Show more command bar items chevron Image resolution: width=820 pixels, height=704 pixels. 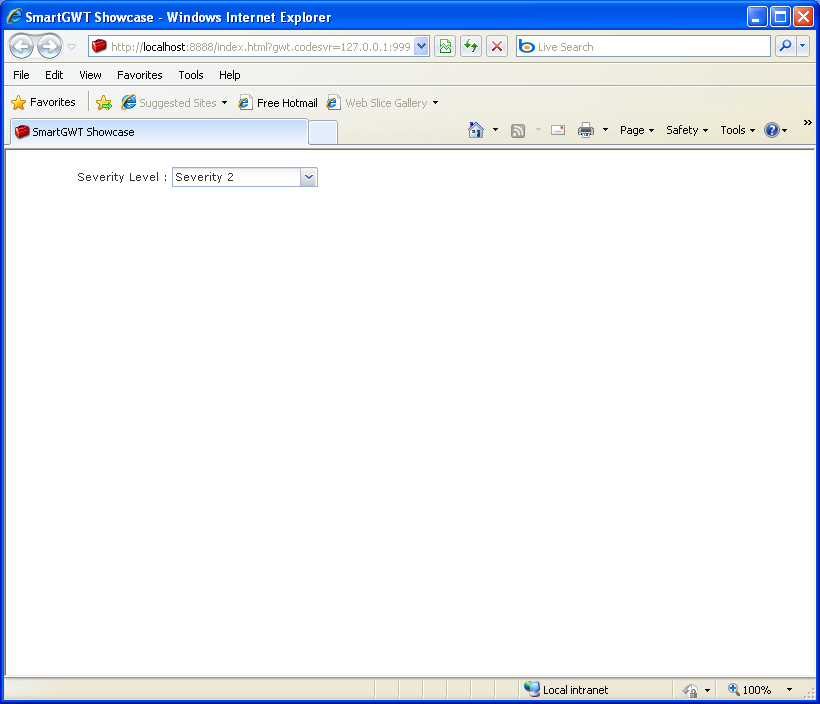tap(807, 122)
